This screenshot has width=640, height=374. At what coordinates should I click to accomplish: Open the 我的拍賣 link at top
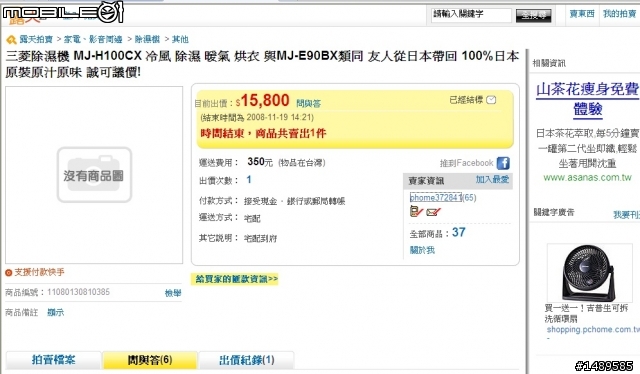619,14
